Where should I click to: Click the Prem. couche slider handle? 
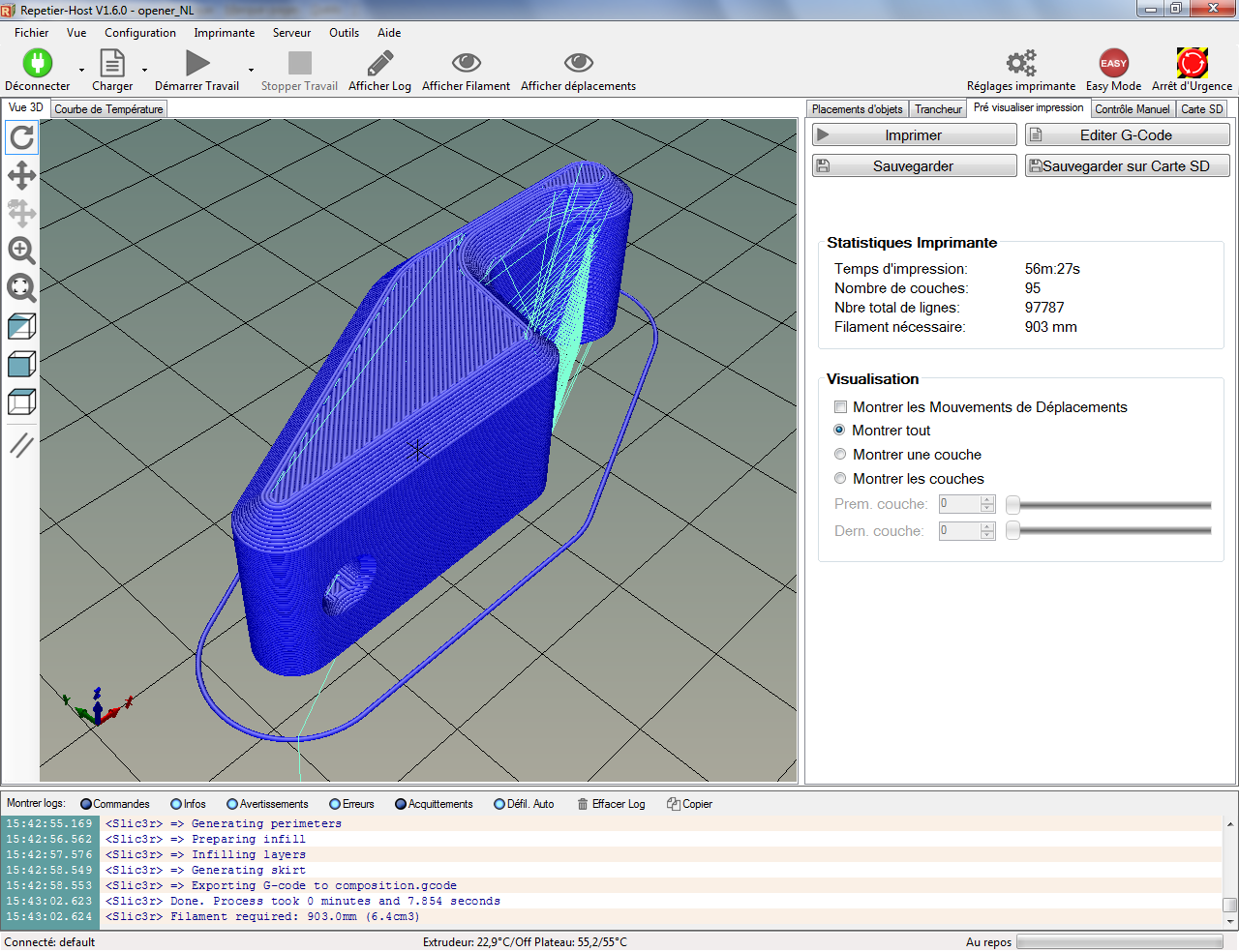pos(1012,505)
